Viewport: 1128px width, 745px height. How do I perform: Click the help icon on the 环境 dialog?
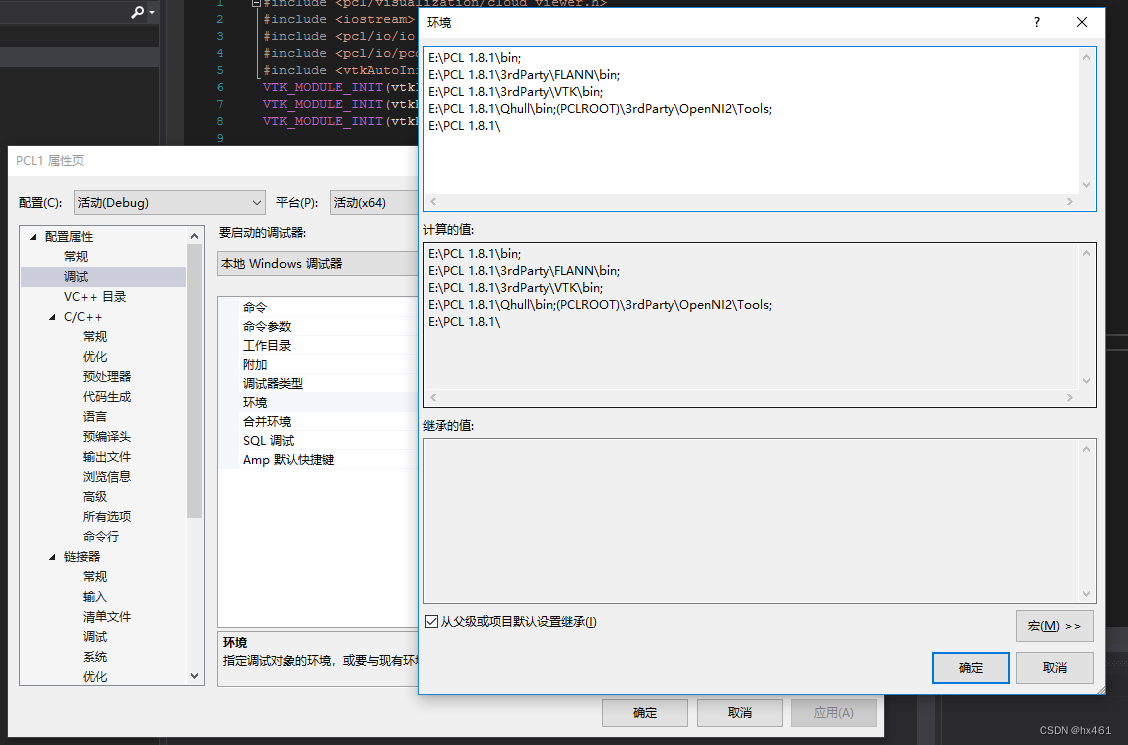coord(1036,22)
